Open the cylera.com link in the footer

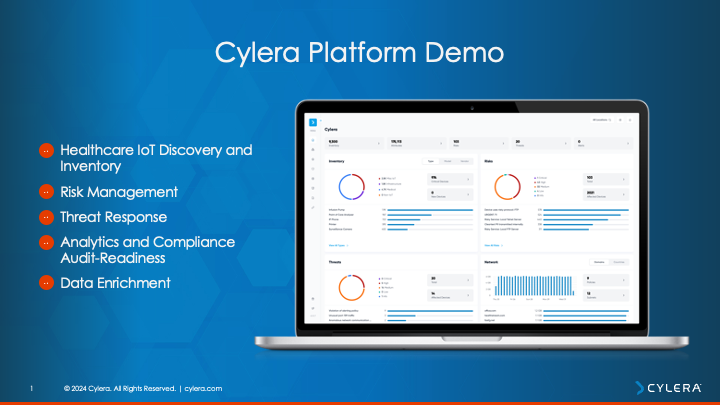(203, 388)
